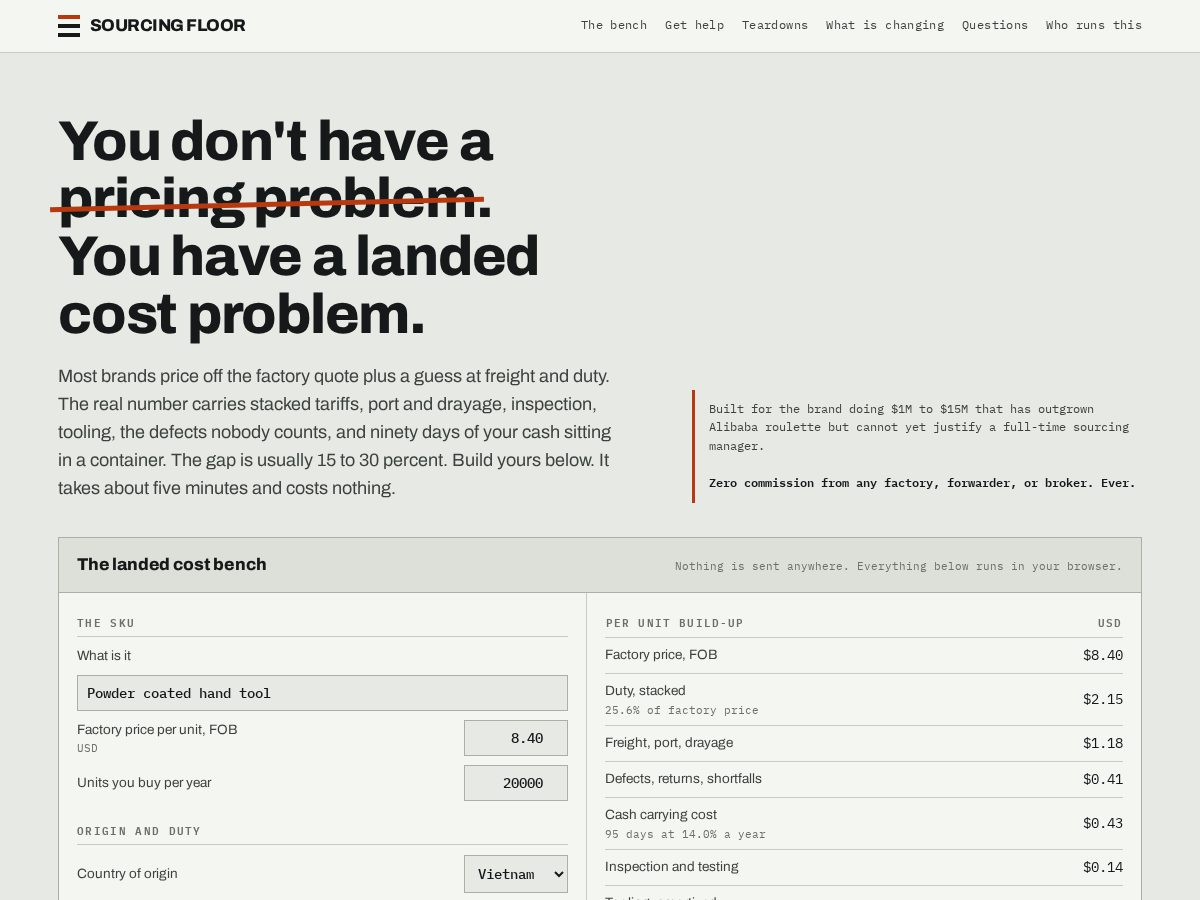The image size is (1200, 900).
Task: Click the Inspection and testing $0.14 value
Action: click(1103, 868)
